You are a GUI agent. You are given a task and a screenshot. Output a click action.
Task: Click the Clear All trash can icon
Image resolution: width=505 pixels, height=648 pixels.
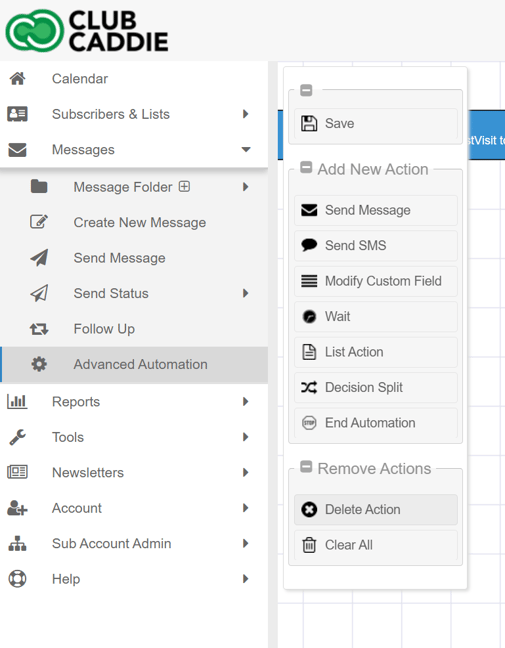point(309,545)
